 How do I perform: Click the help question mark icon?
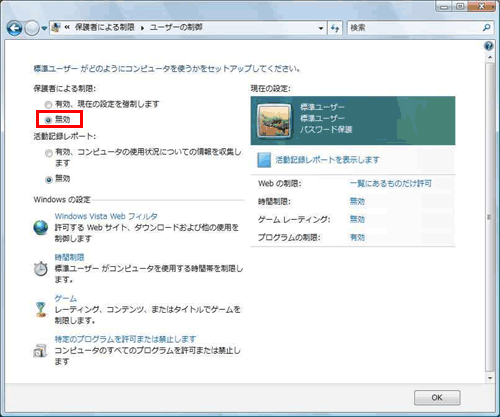click(489, 46)
